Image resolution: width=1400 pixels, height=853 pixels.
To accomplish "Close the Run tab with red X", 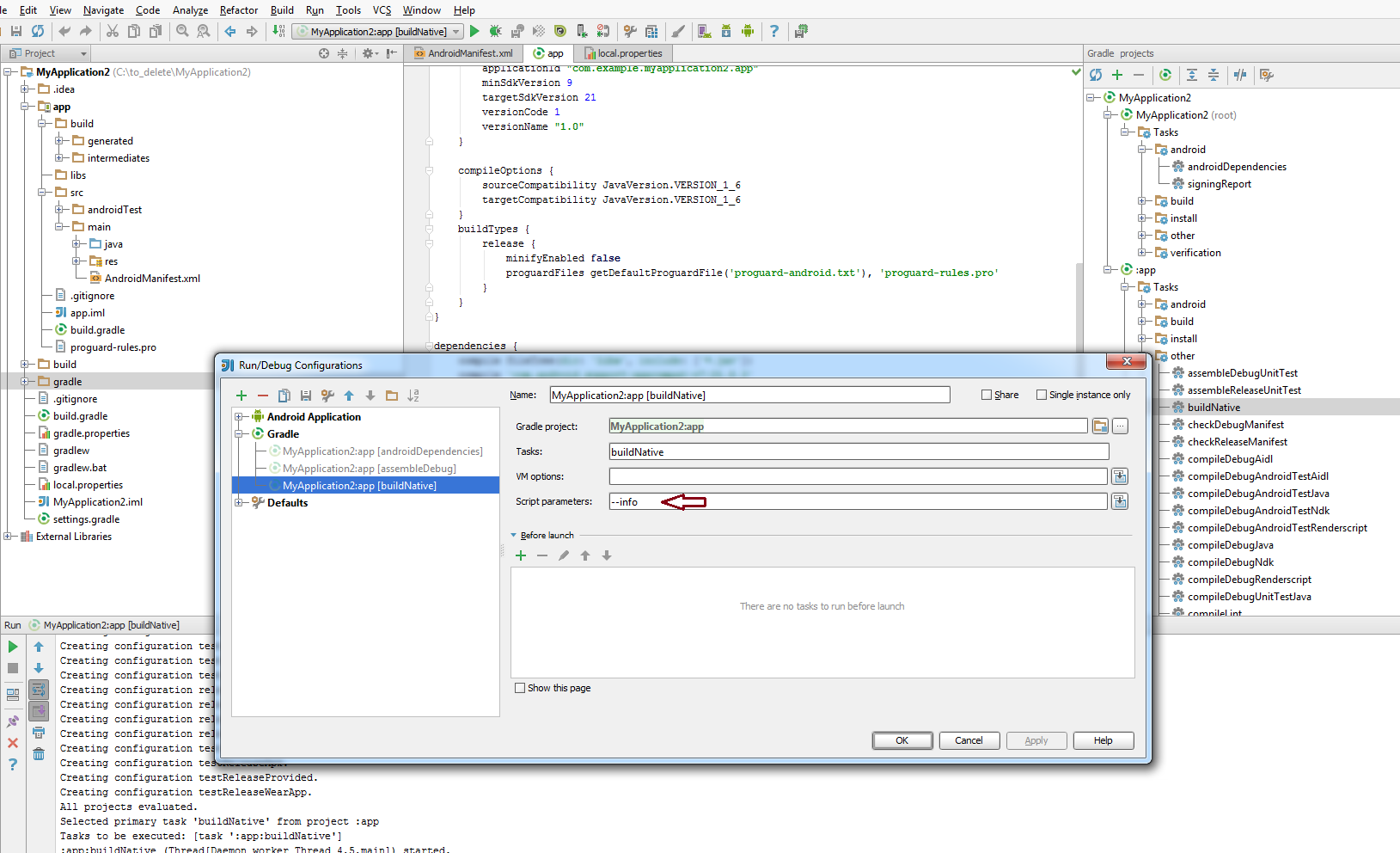I will click(x=13, y=743).
